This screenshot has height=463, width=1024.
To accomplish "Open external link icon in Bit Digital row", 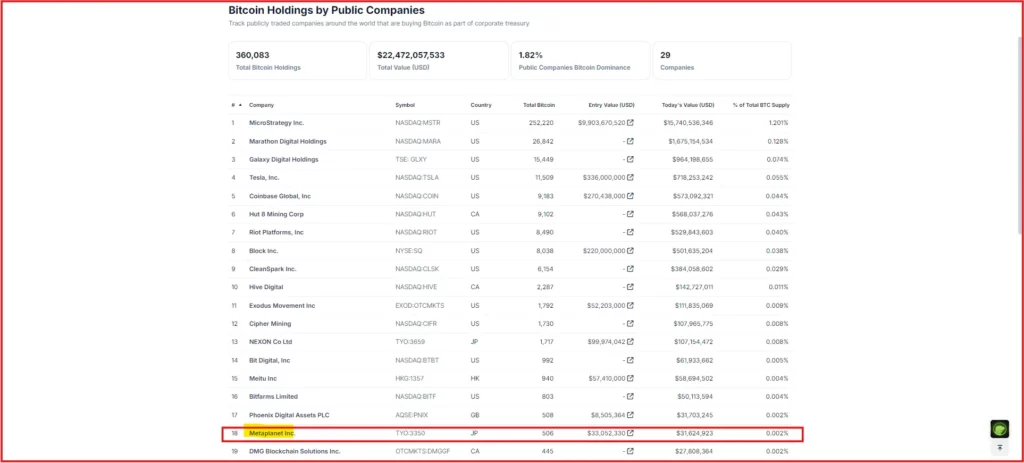I will click(630, 360).
